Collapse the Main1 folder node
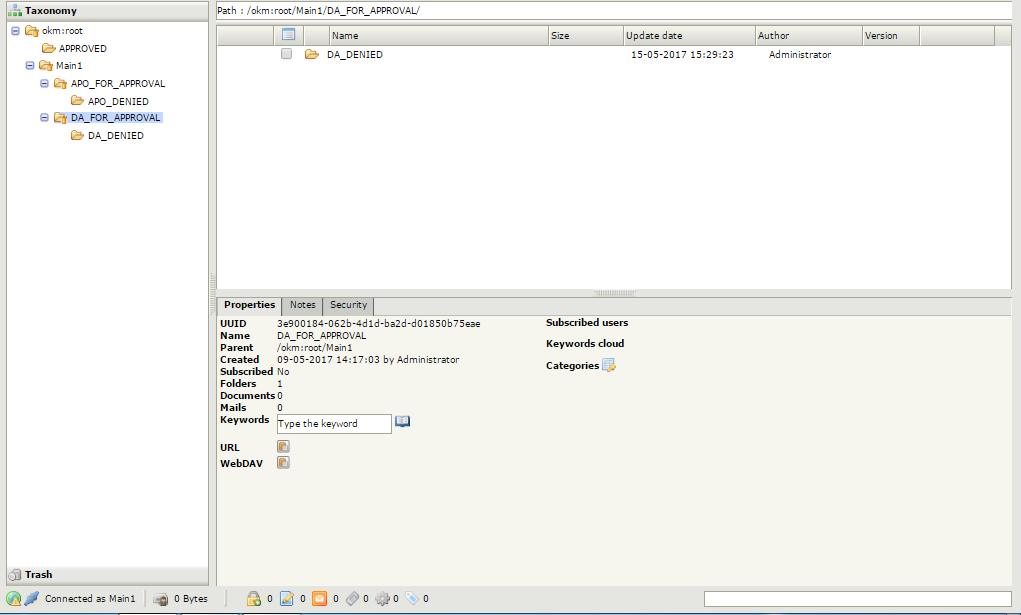The width and height of the screenshot is (1021, 615). click(30, 66)
